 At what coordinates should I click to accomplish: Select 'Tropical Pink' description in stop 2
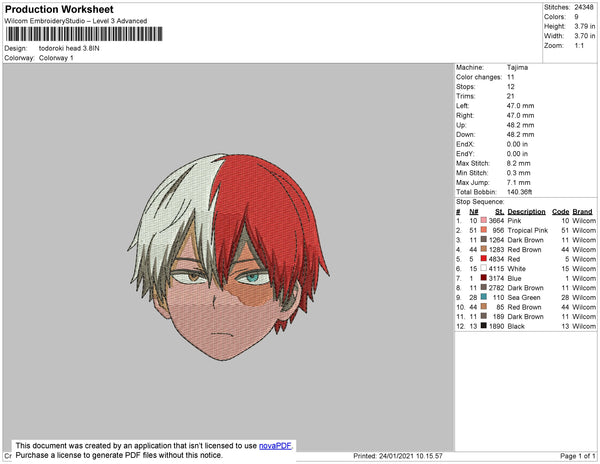[528, 230]
